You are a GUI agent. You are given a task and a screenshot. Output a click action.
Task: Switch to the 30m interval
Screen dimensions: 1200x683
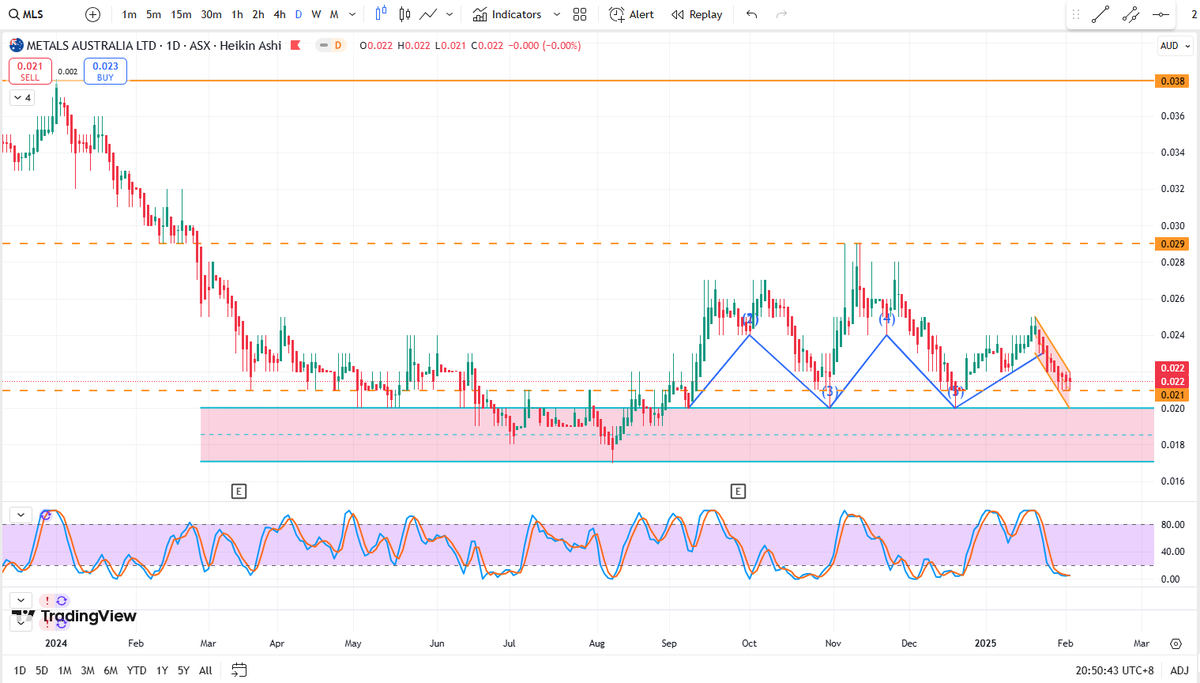(x=211, y=14)
